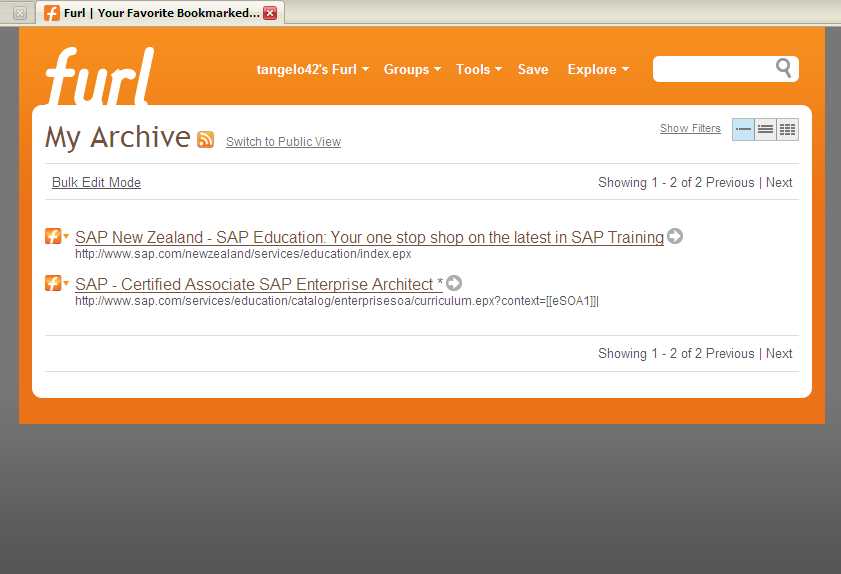Click the search magnifier icon

tap(784, 68)
